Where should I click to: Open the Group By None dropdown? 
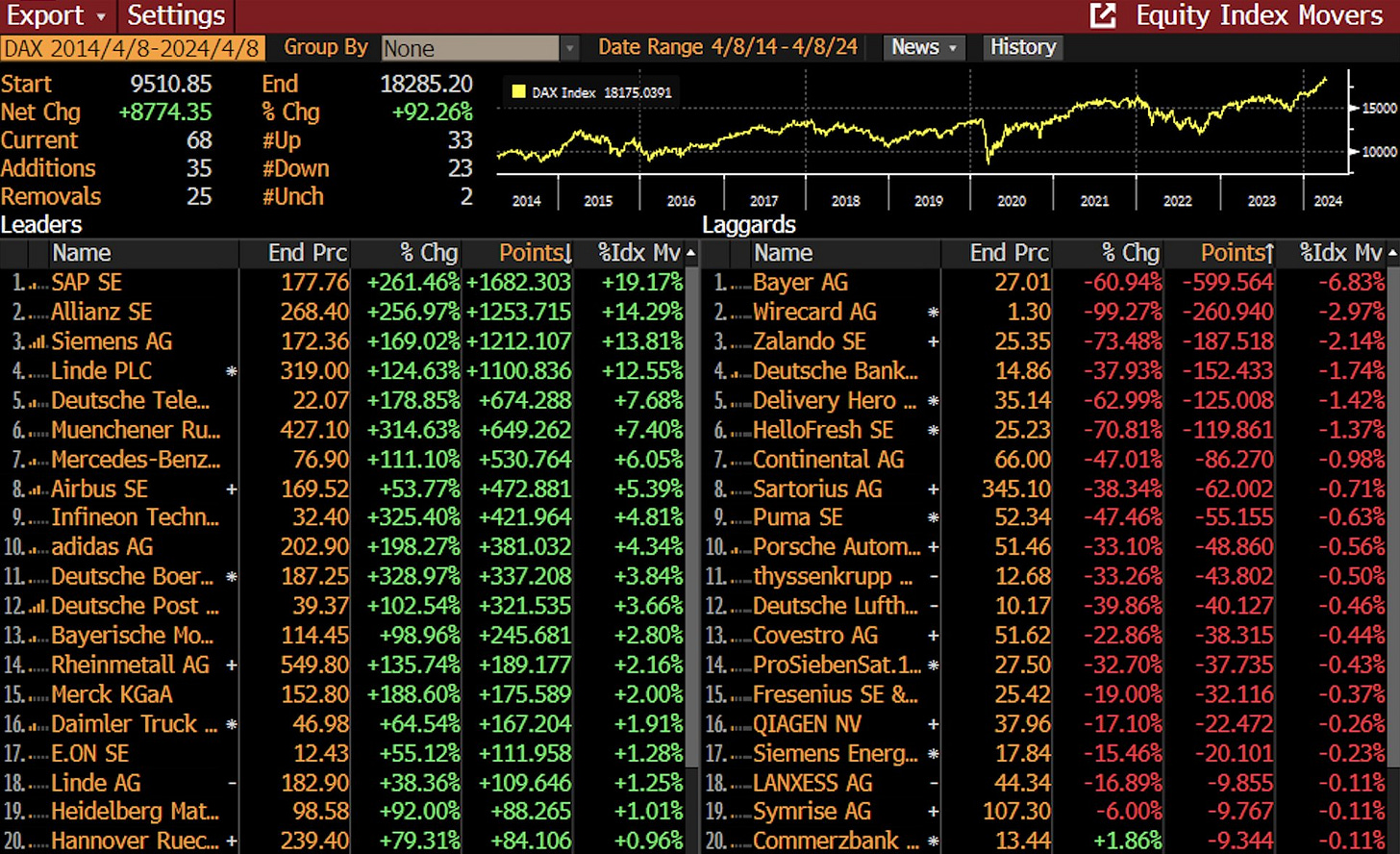point(479,48)
